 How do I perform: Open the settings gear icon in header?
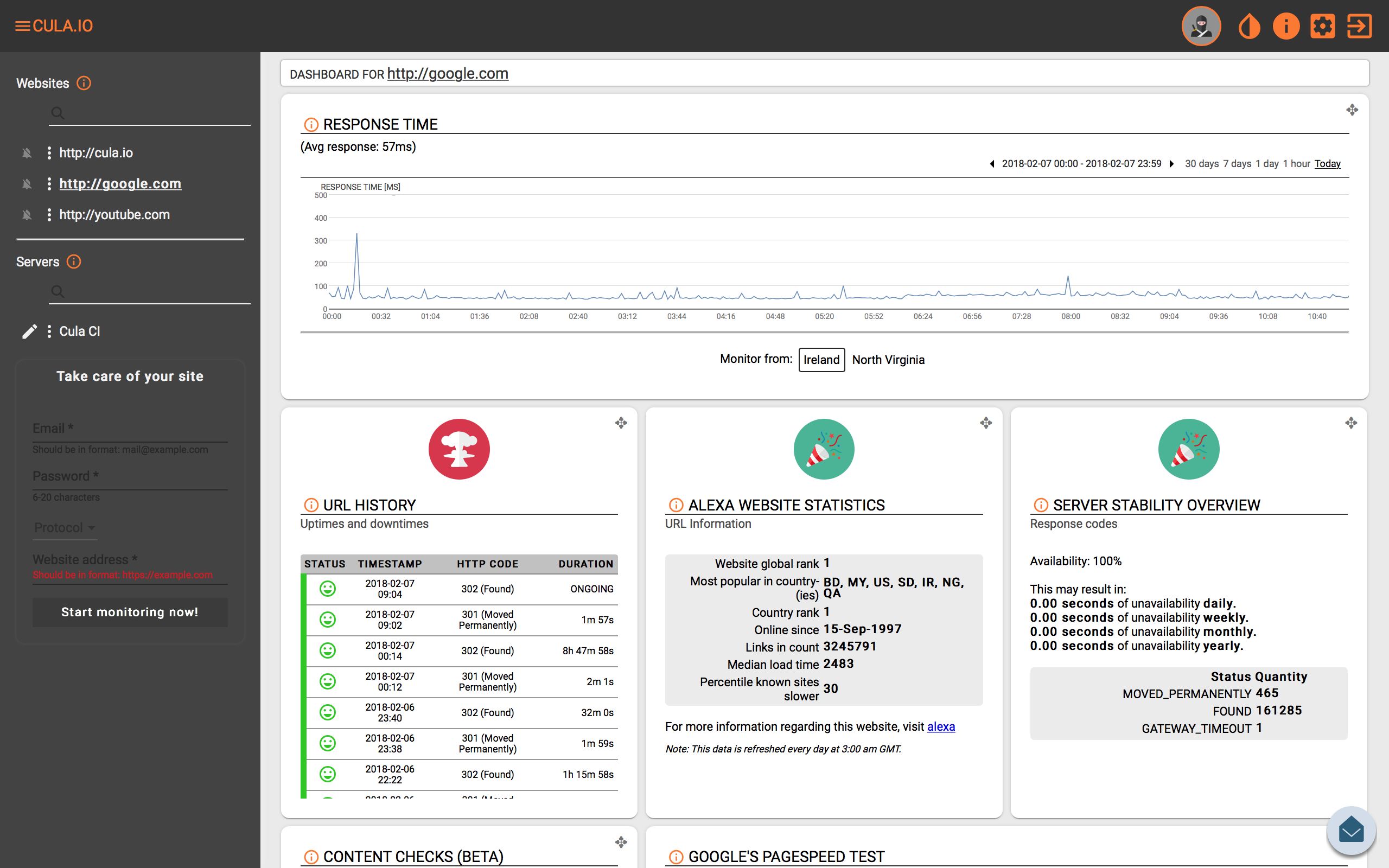click(x=1322, y=26)
